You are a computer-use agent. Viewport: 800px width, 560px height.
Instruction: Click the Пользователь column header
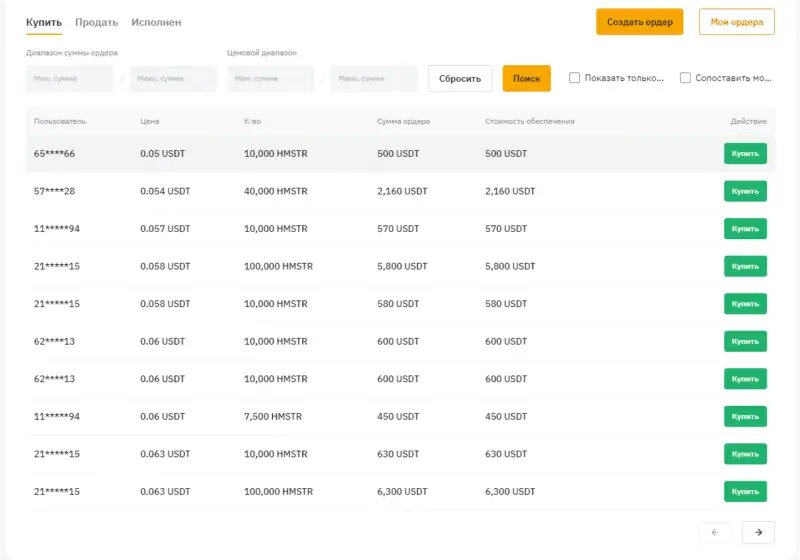click(60, 121)
